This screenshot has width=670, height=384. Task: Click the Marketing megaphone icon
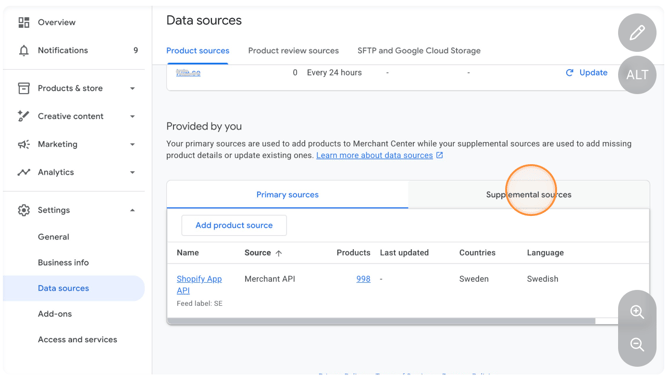[x=24, y=144]
